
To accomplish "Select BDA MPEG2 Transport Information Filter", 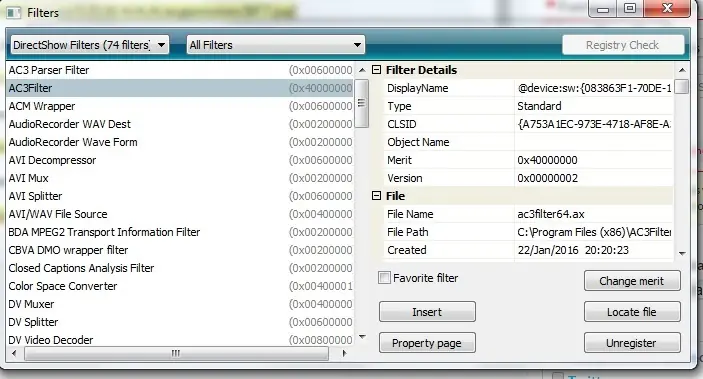I will point(180,232).
